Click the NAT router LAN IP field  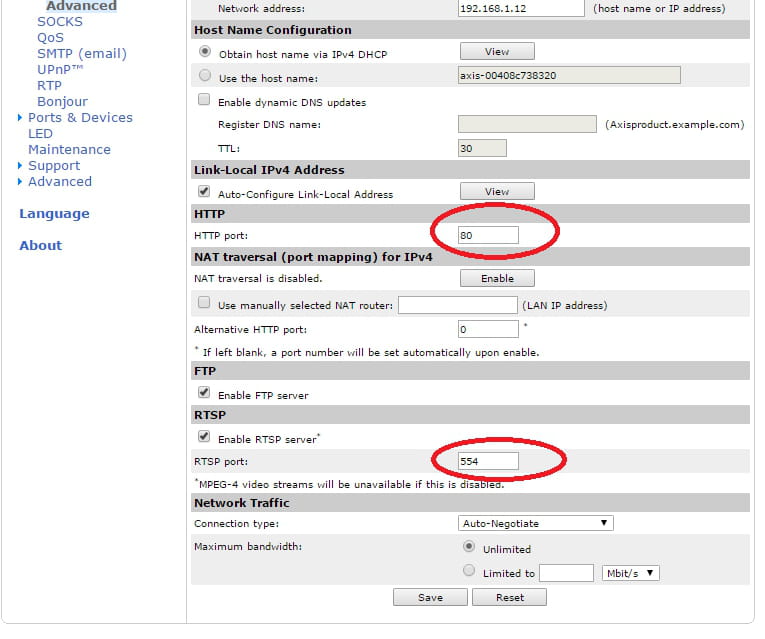pos(458,305)
